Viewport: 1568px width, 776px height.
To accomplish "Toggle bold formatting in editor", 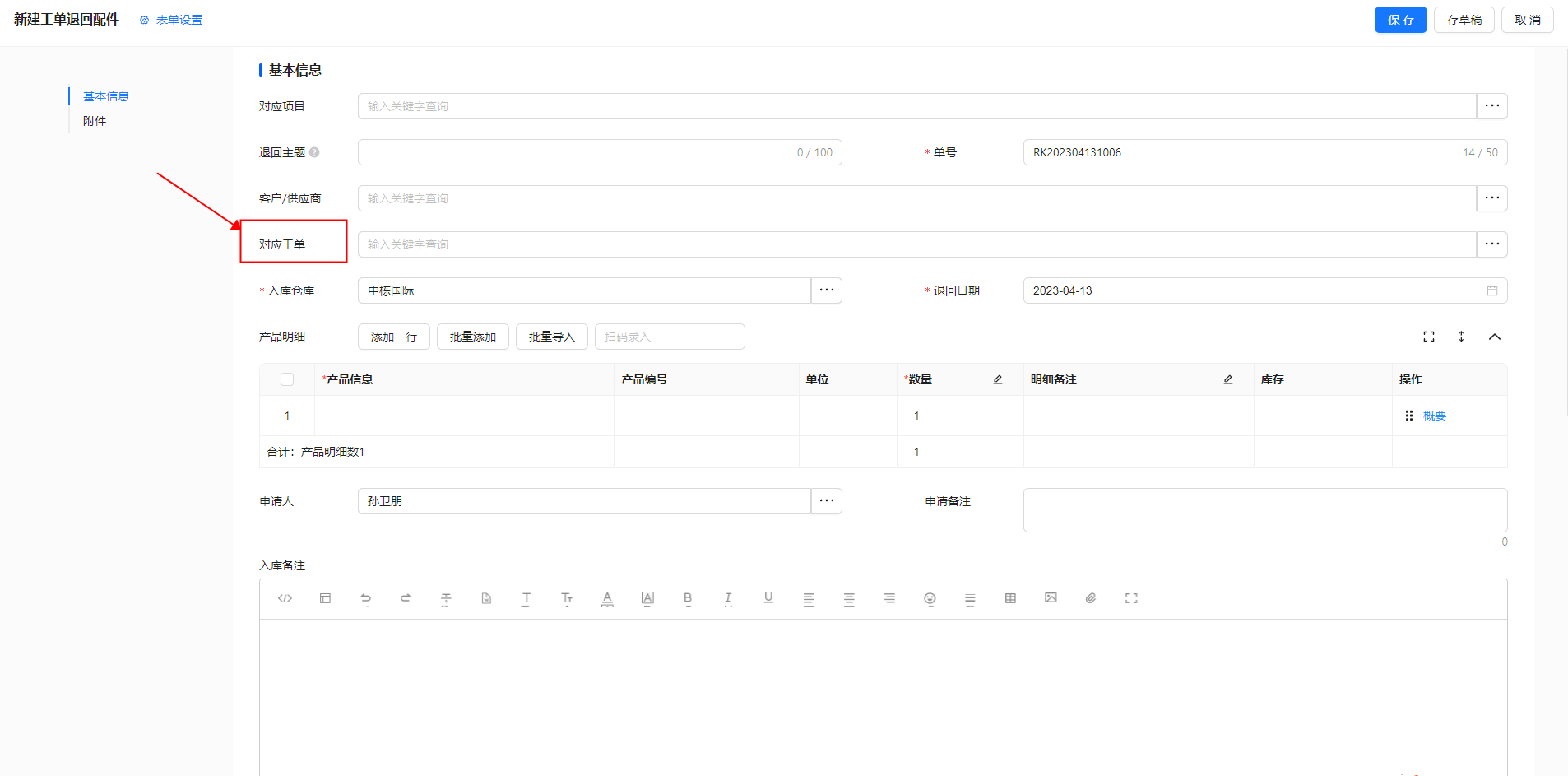I will pos(688,599).
